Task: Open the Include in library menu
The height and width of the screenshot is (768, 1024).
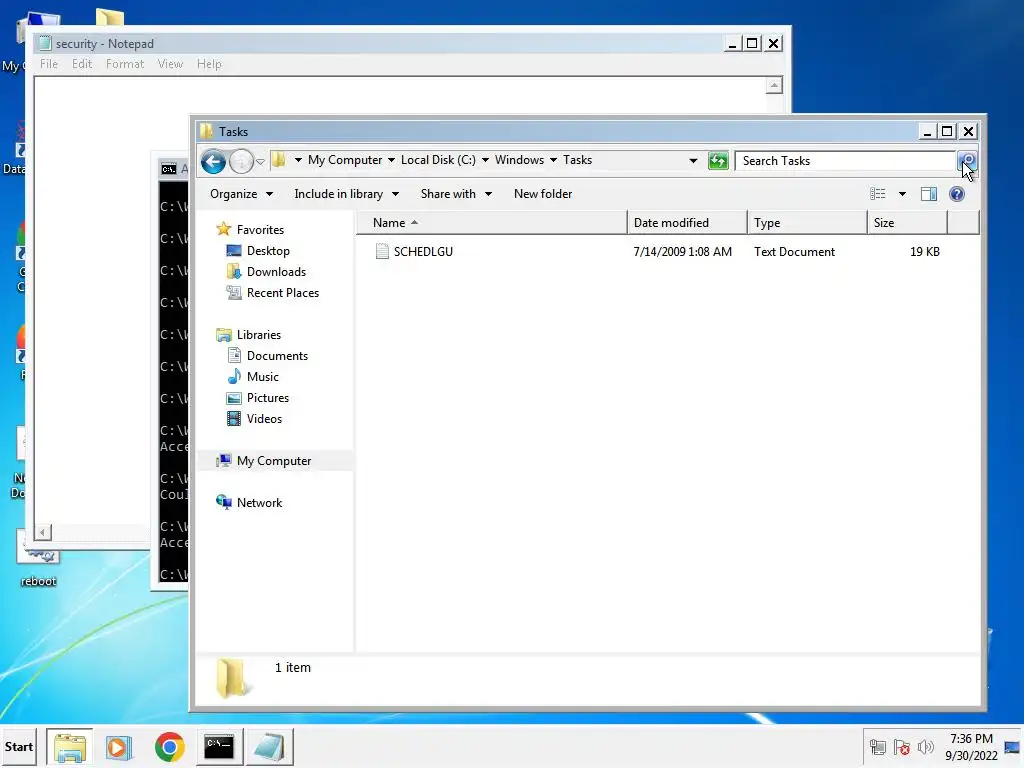Action: click(x=346, y=194)
